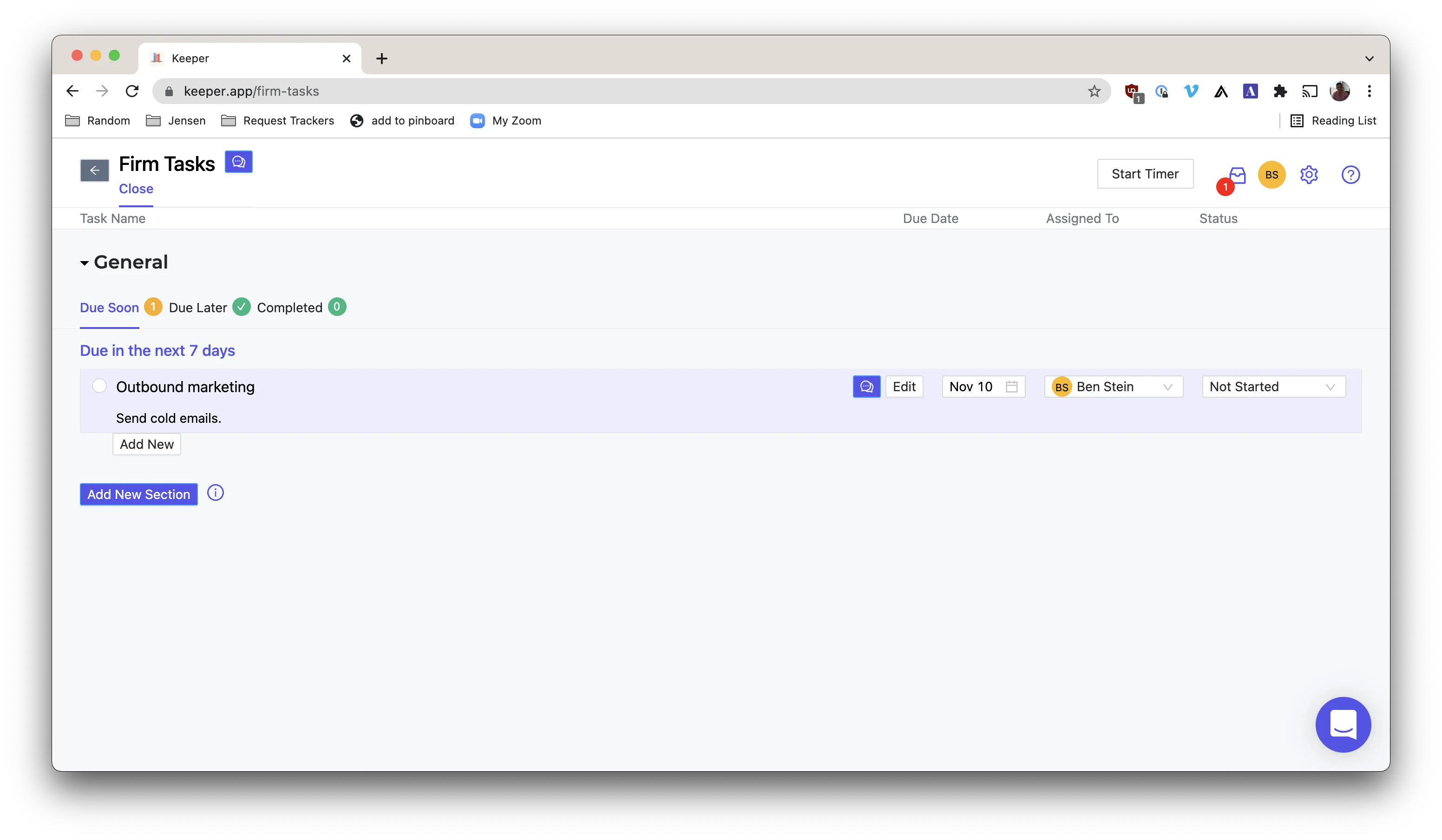
Task: Open the Not Started status dropdown
Action: coord(1274,387)
